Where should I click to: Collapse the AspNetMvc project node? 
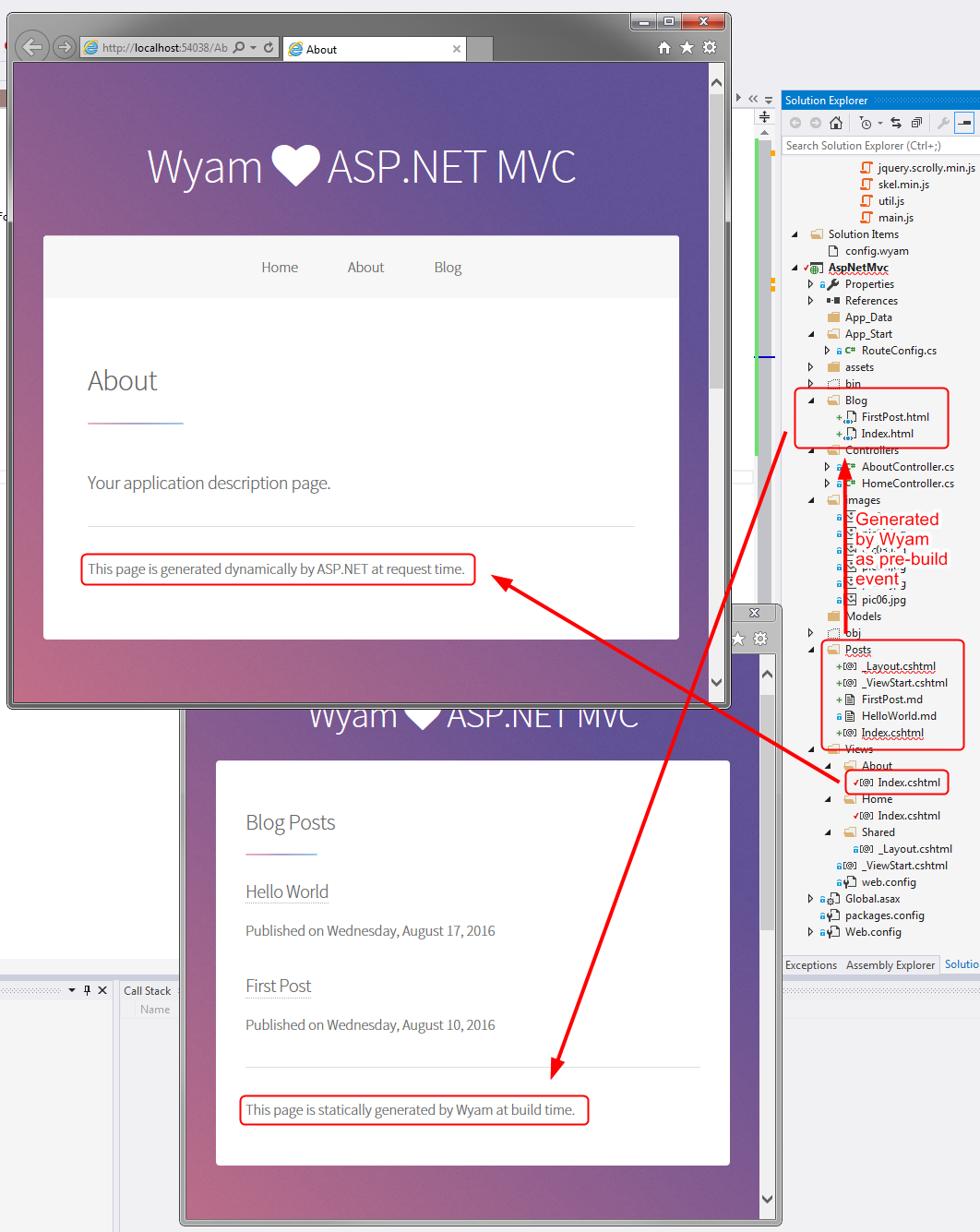pos(795,268)
